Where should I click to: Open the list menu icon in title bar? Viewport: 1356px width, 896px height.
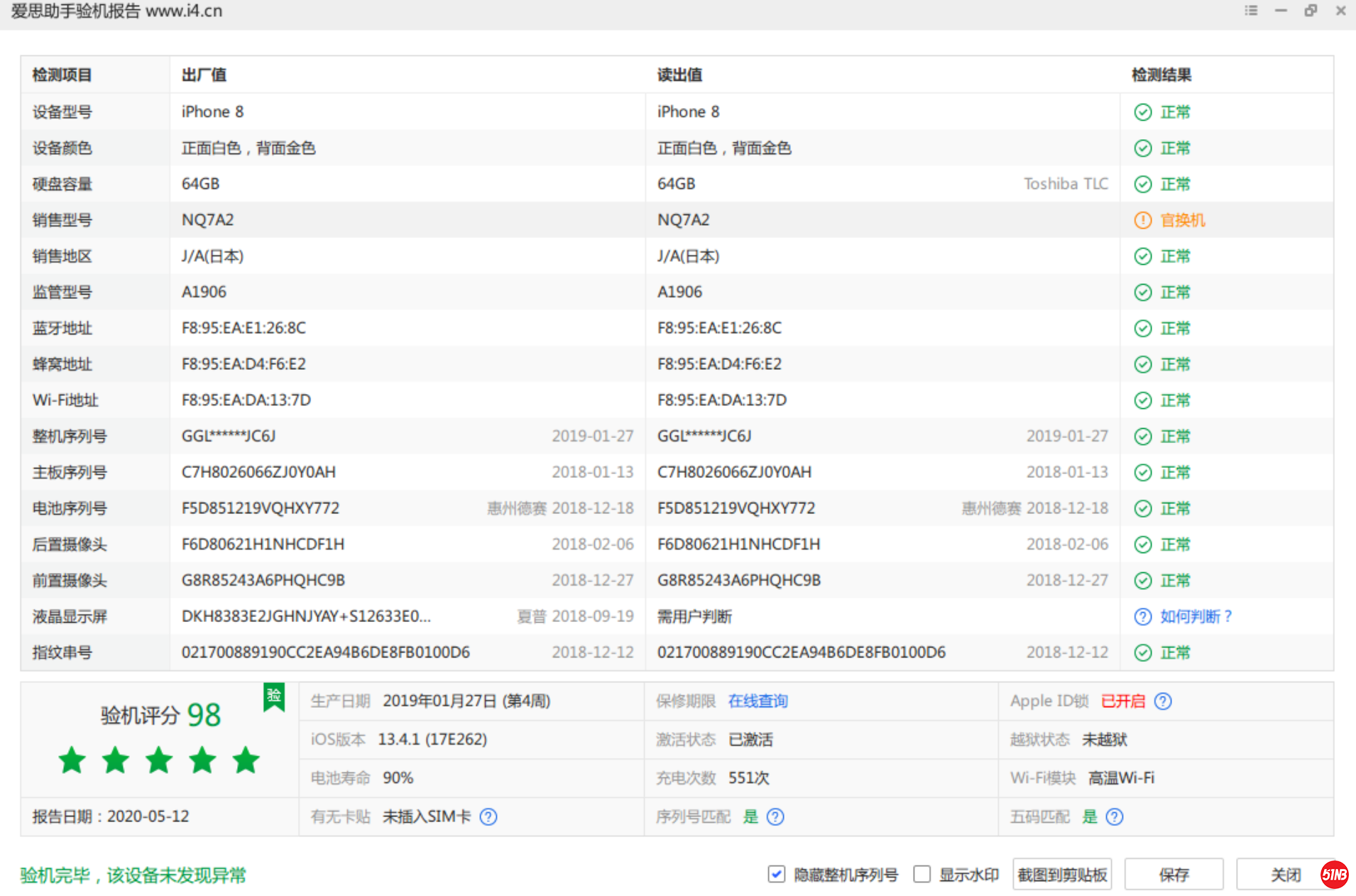pos(1251,11)
